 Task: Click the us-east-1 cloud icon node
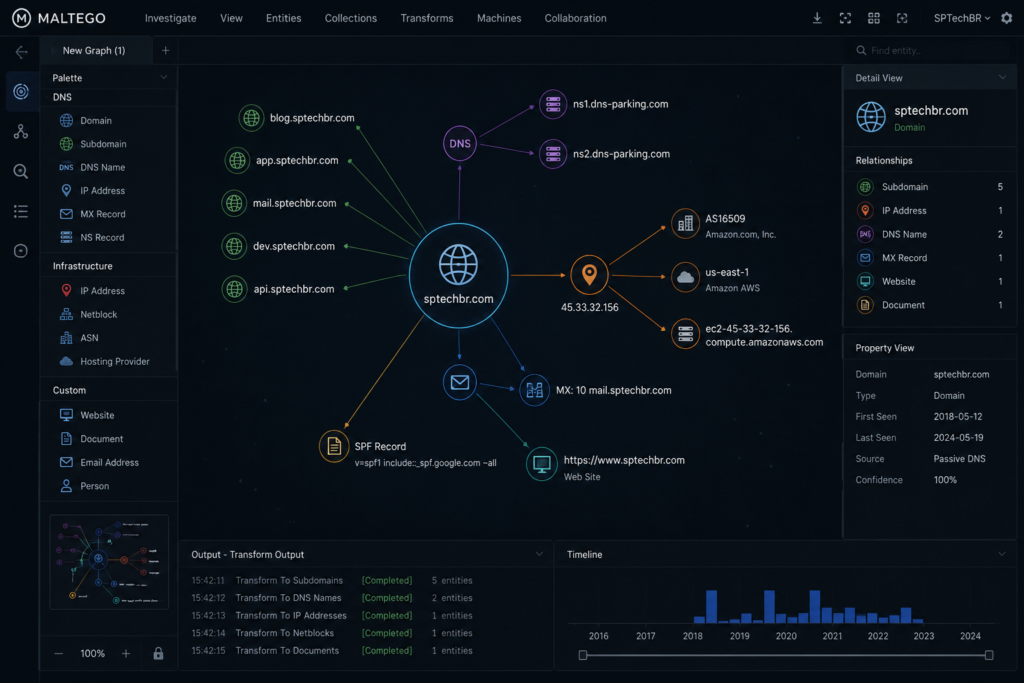685,278
